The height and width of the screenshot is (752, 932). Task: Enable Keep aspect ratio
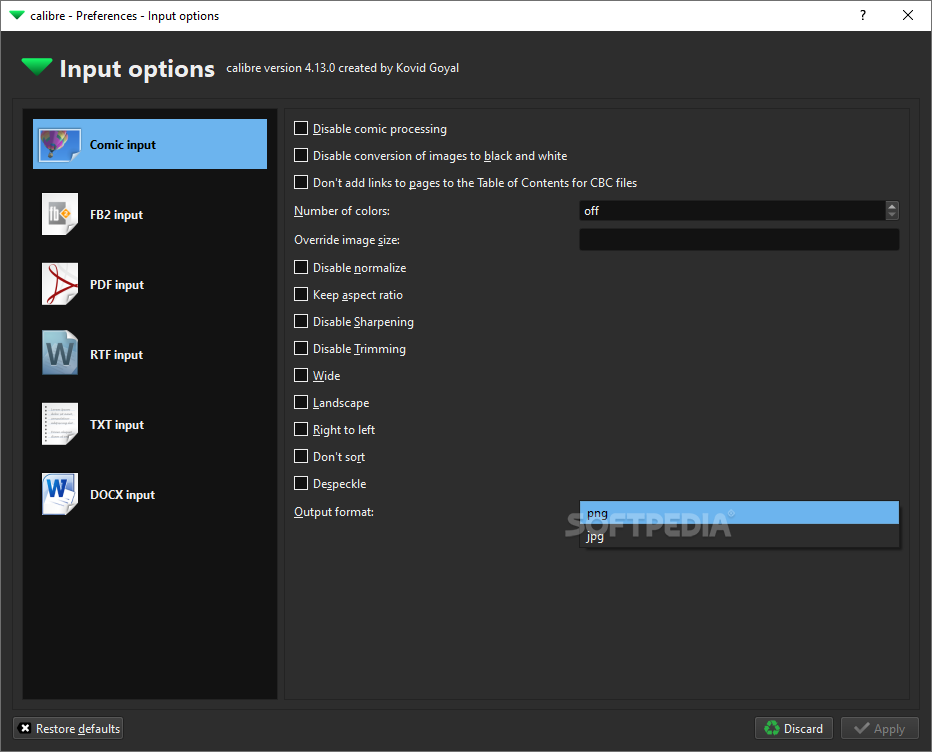coord(301,294)
